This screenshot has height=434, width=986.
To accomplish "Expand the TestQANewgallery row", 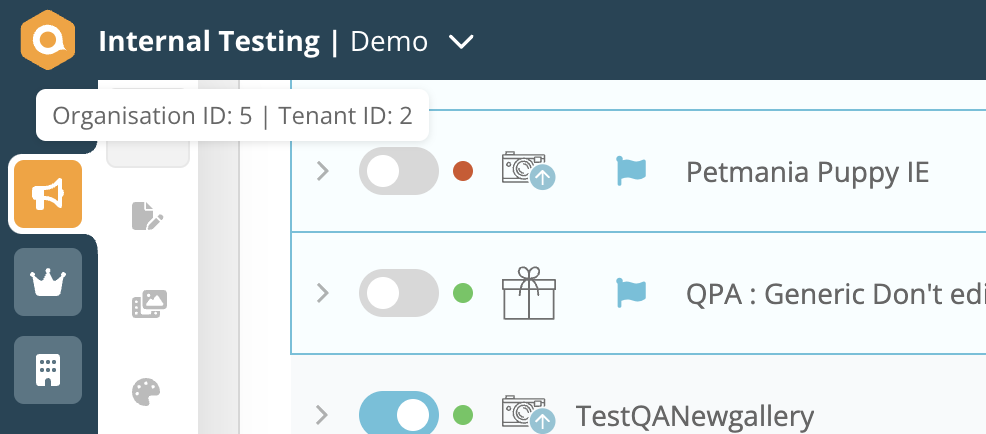I will (x=322, y=414).
